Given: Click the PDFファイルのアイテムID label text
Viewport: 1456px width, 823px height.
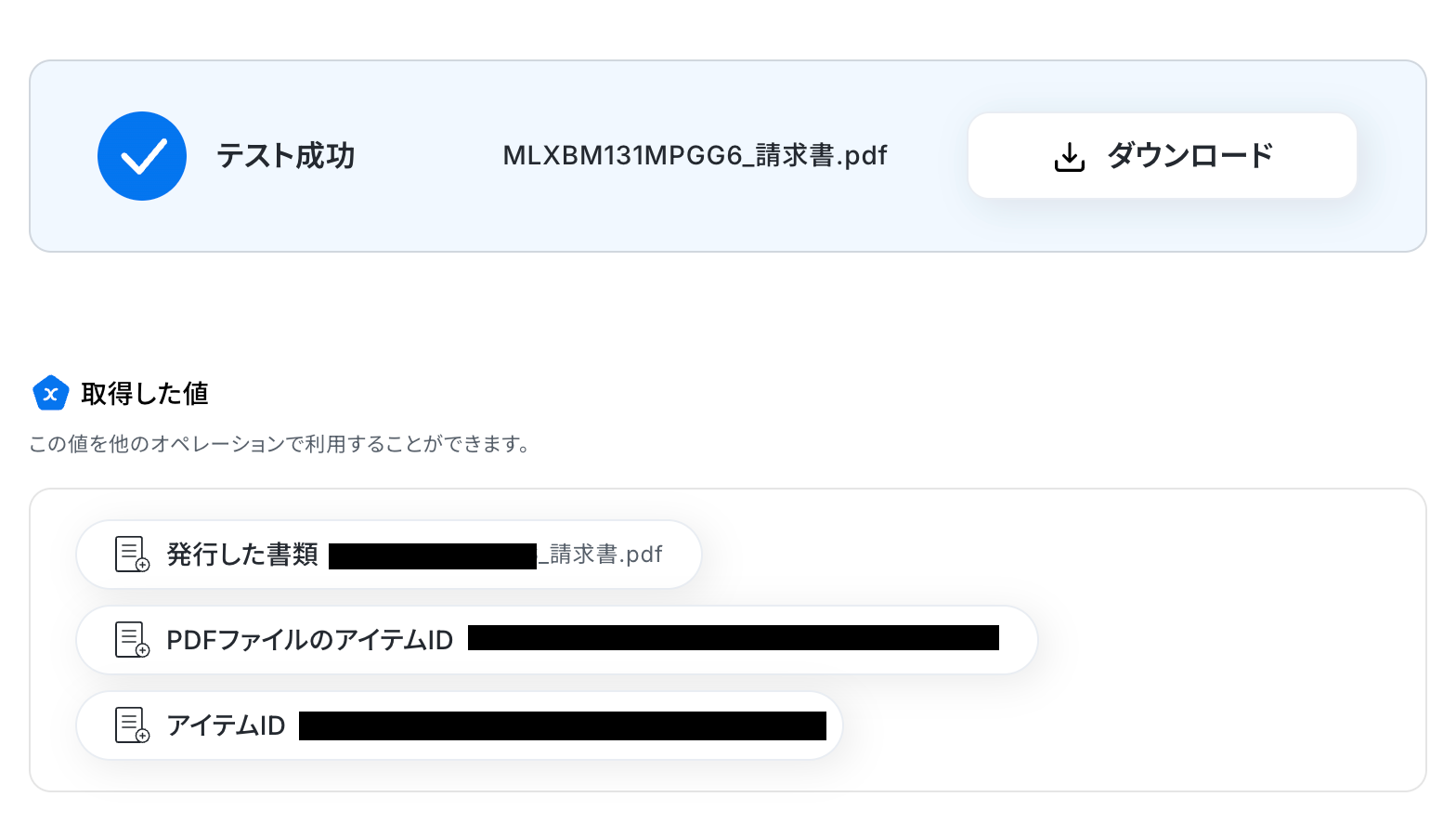Looking at the screenshot, I should (310, 640).
